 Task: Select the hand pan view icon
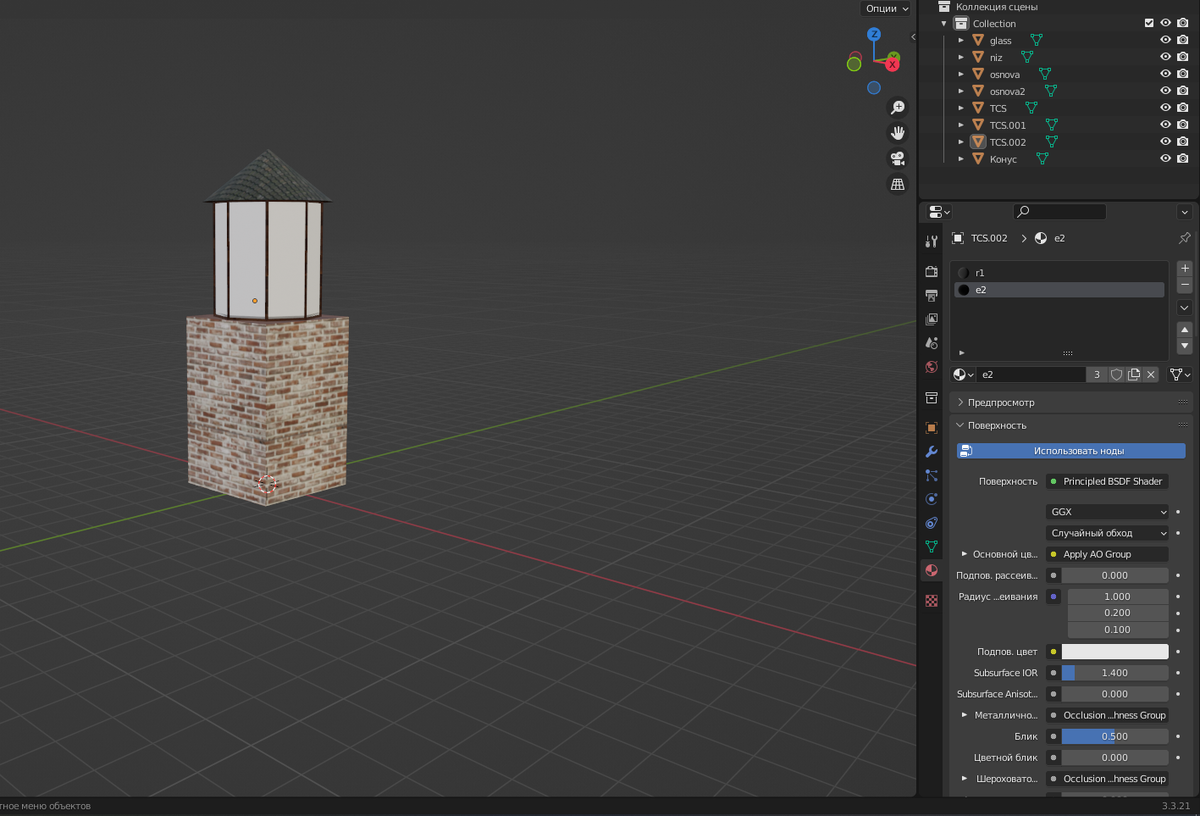897,133
